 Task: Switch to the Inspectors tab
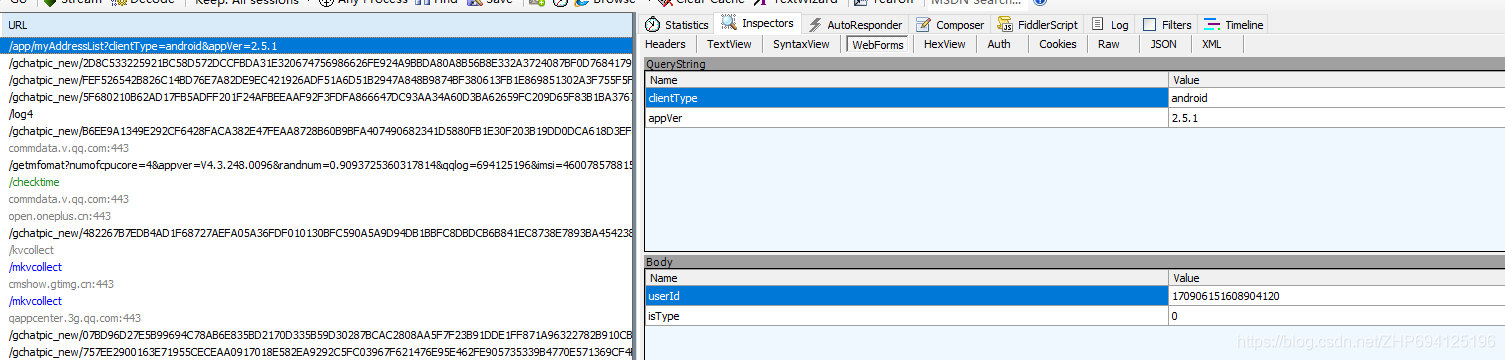tap(759, 23)
